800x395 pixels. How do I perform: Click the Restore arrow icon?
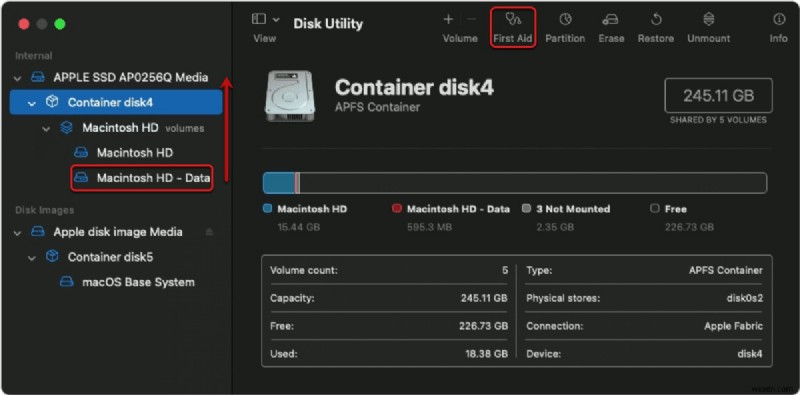pyautogui.click(x=656, y=19)
